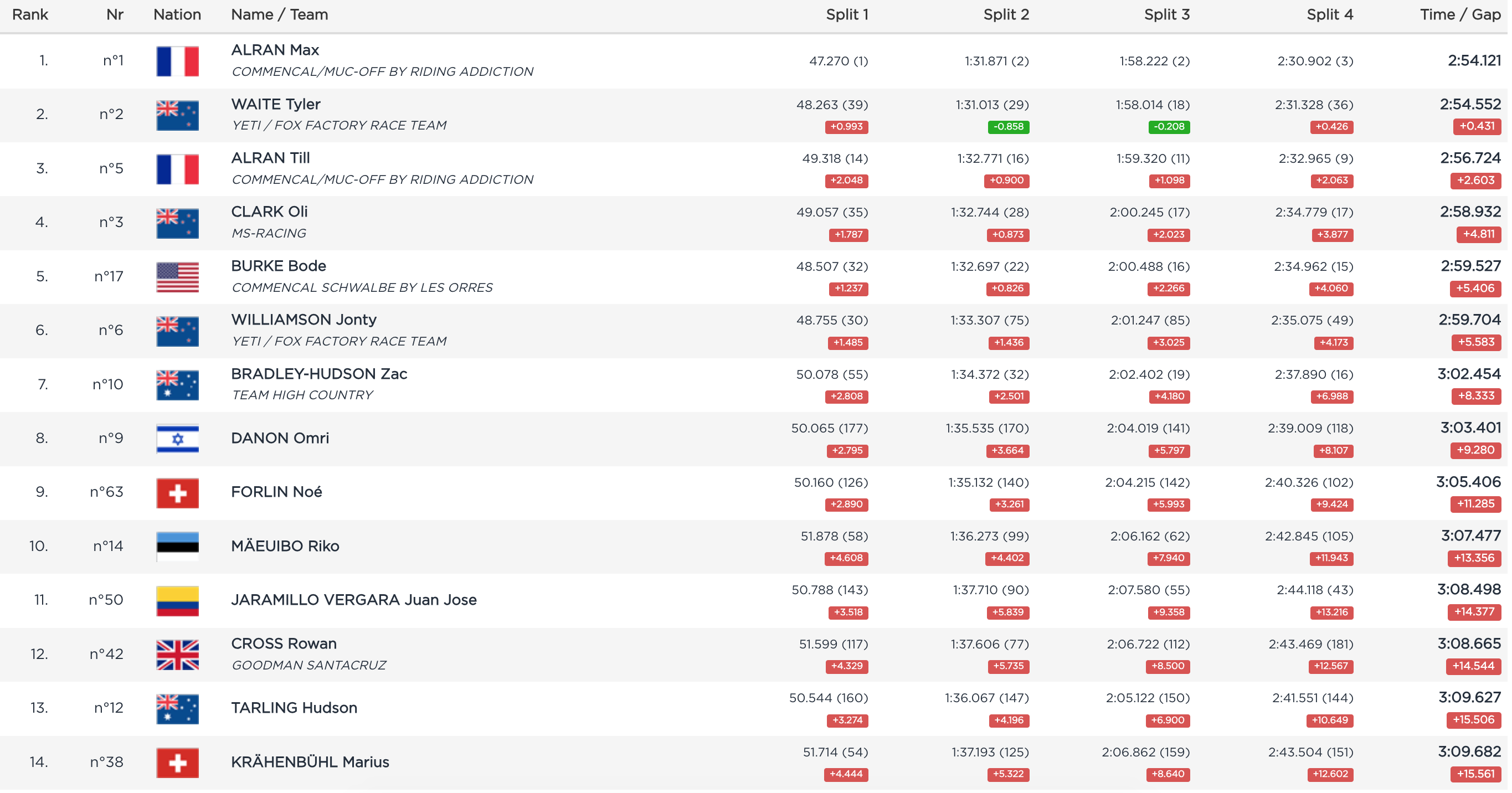Viewport: 1512px width, 793px height.
Task: Open TARLING Hudson's result row
Action: (x=294, y=708)
